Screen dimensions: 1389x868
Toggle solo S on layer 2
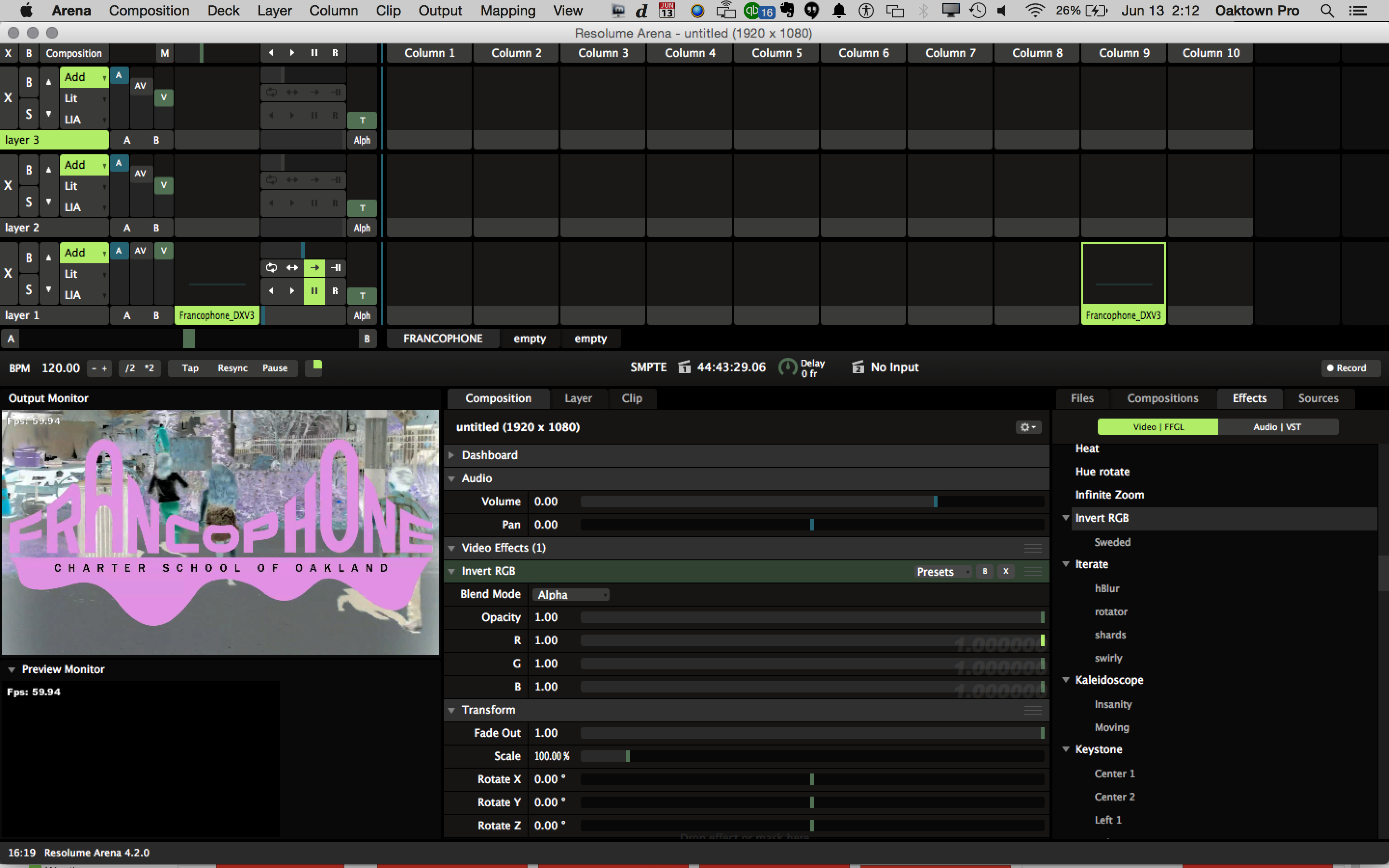(x=29, y=202)
